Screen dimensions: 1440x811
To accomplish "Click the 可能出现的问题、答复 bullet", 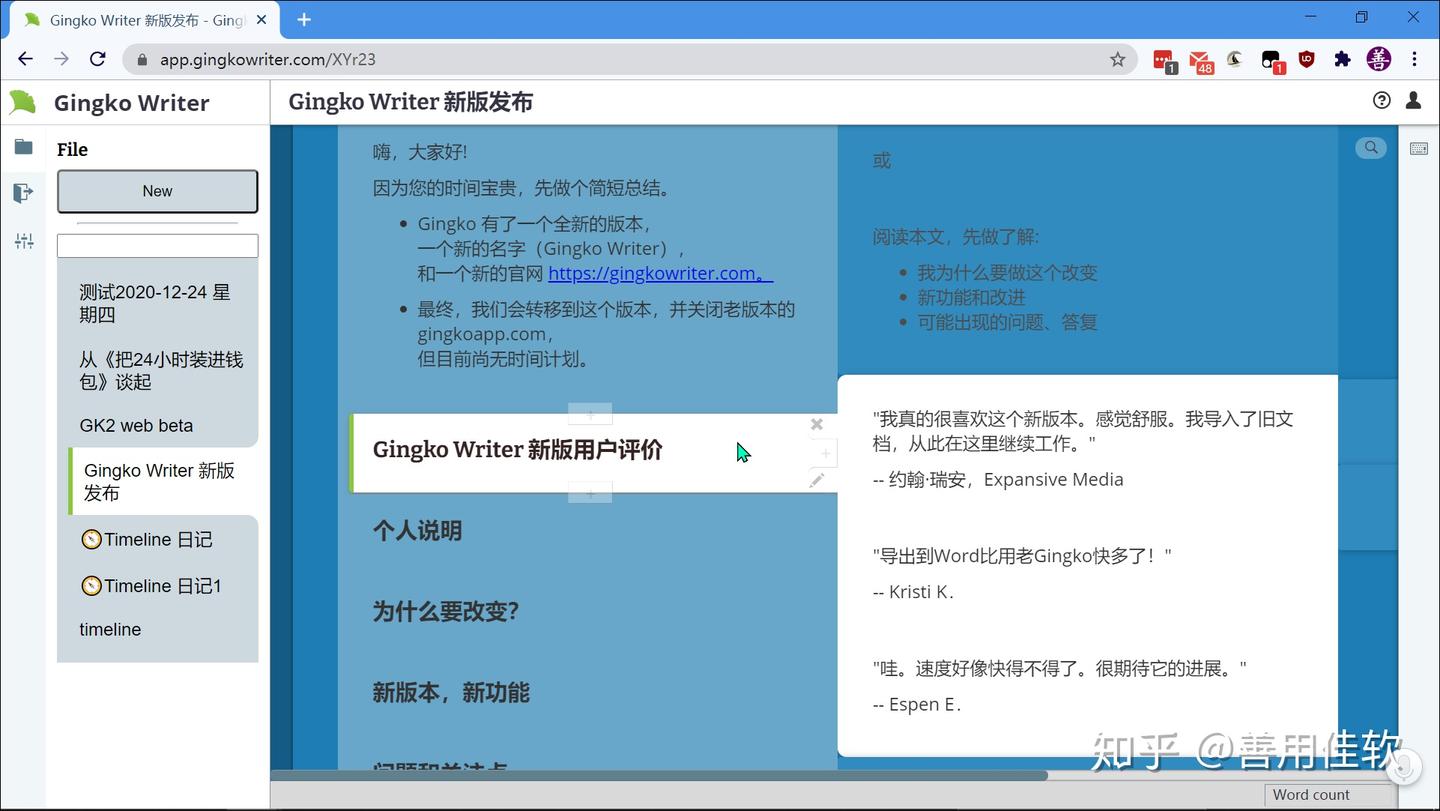I will [x=1007, y=322].
